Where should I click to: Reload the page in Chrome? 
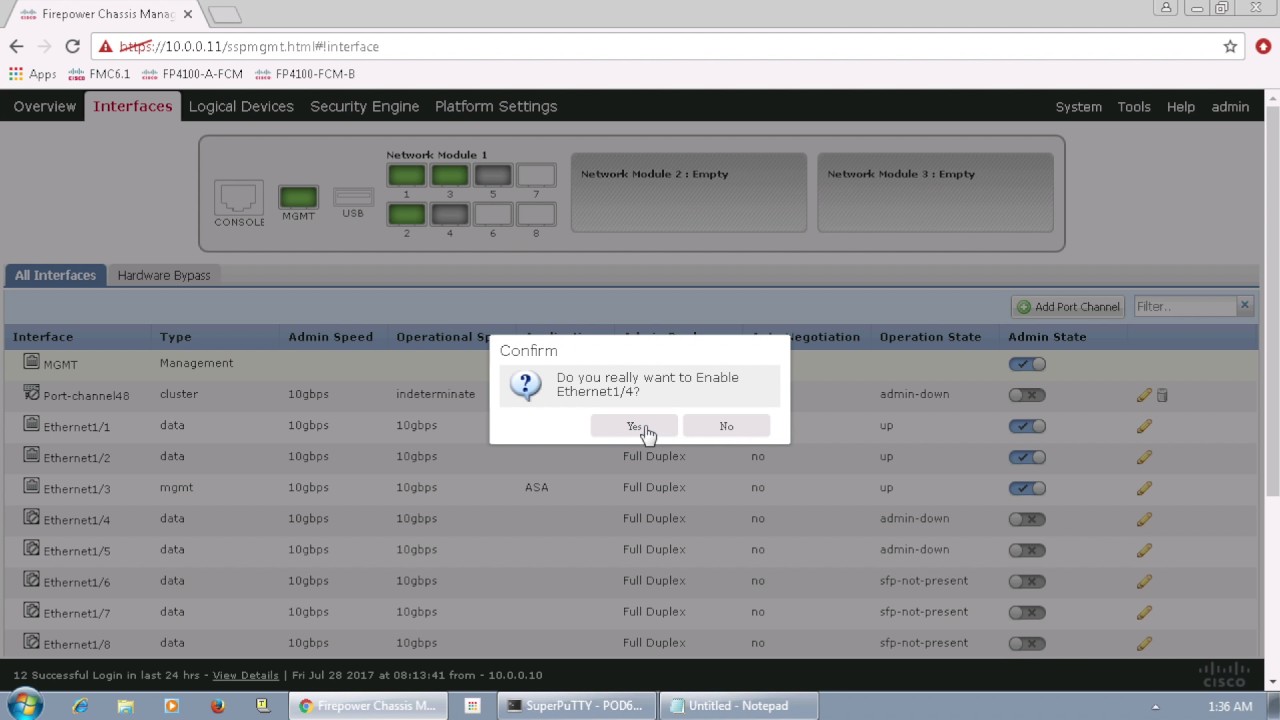point(72,46)
